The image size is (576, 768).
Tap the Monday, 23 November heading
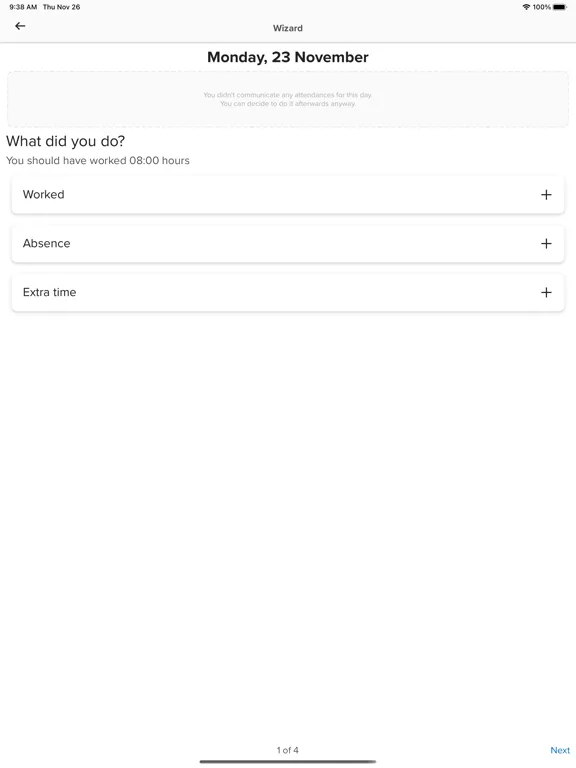(x=288, y=57)
